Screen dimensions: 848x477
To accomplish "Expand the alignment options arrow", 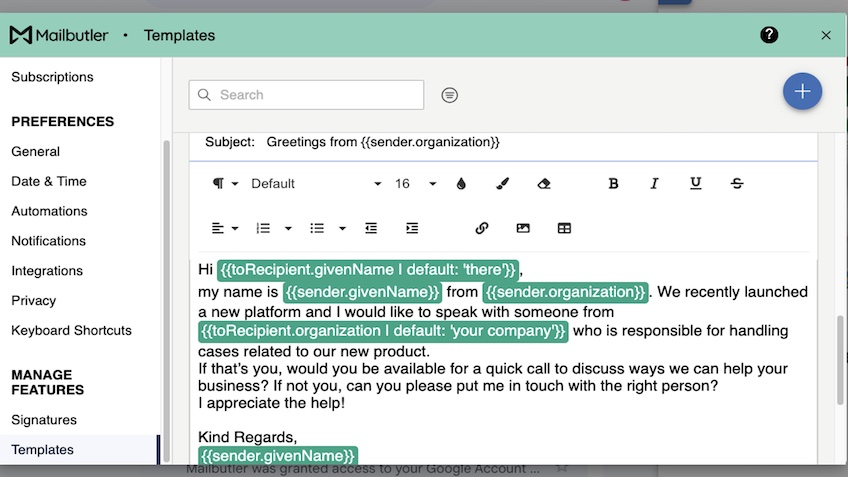I will coord(235,229).
